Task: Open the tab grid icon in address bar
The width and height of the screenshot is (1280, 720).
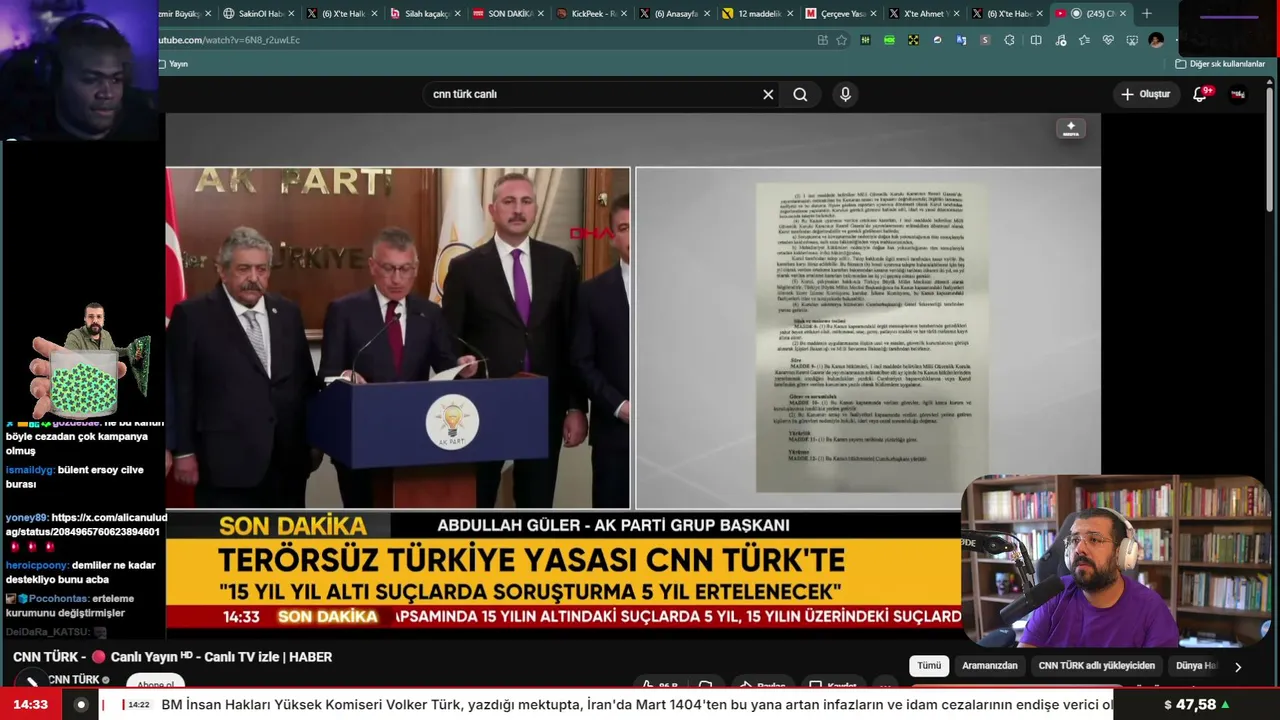Action: [822, 40]
